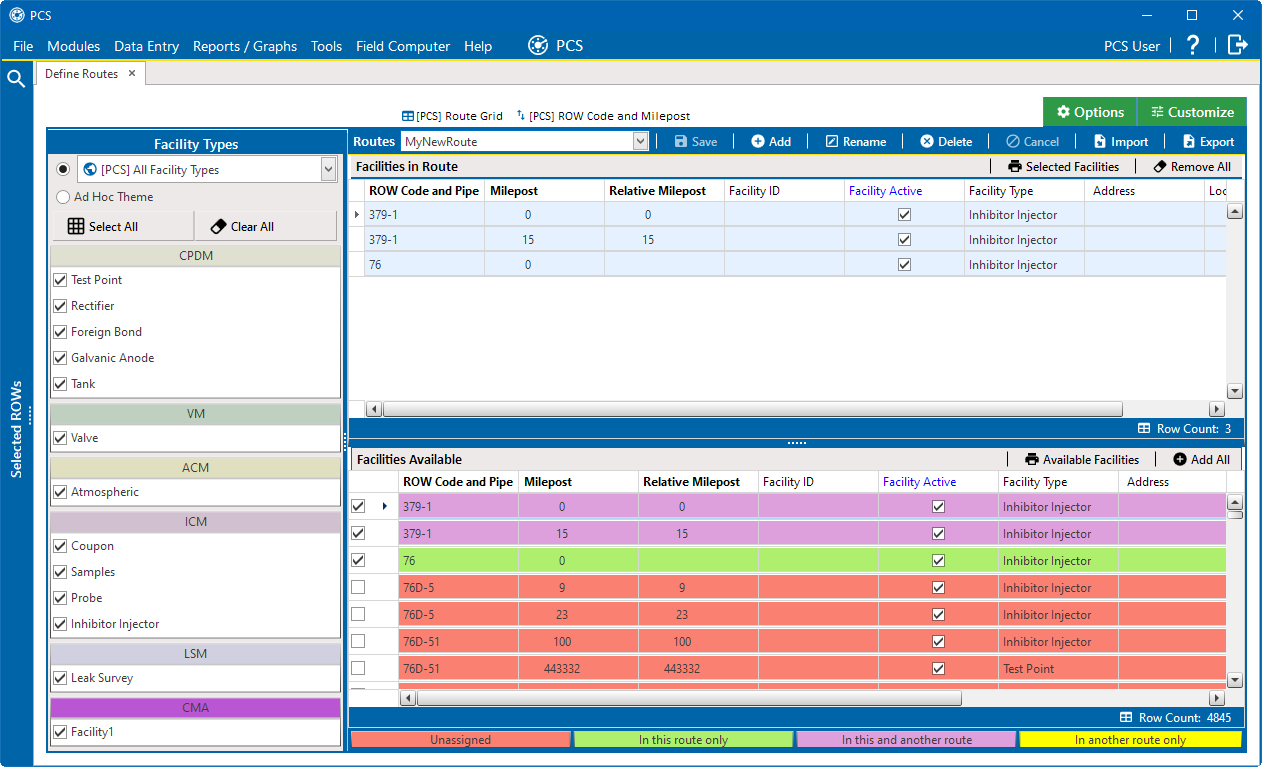Toggle the Valve checkbox
This screenshot has height=767, width=1262.
[x=60, y=438]
